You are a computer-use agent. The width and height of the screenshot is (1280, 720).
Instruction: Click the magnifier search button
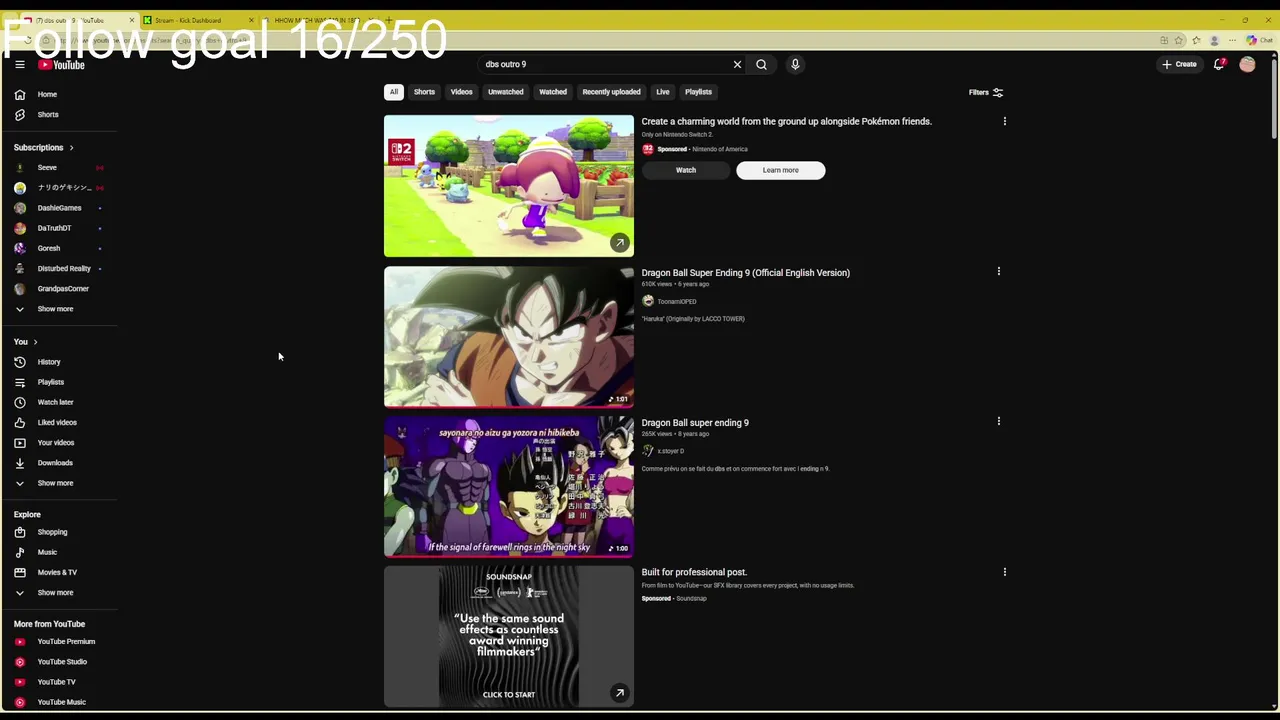click(x=761, y=65)
